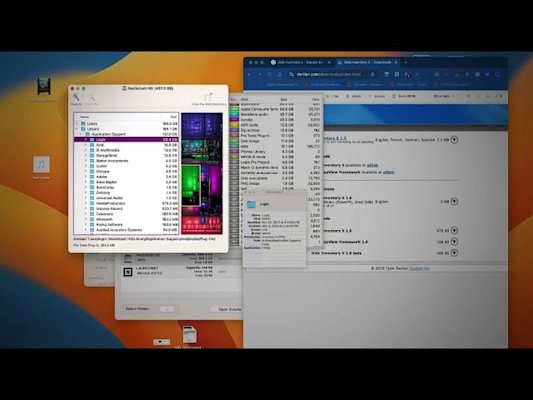The image size is (533, 400).
Task: Click the Applied Acoustics Systems folder icon
Action: tap(92, 230)
